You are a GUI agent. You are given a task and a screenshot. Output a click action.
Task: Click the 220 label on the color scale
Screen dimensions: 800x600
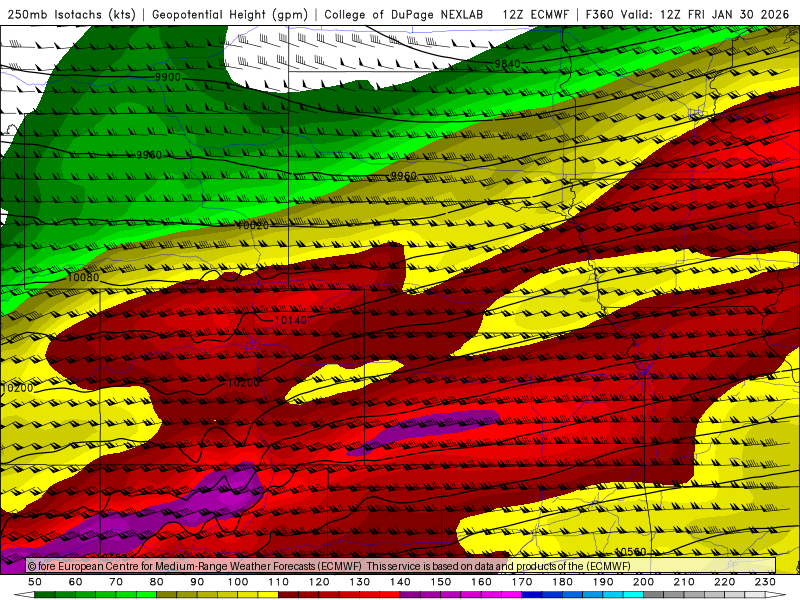(x=724, y=582)
